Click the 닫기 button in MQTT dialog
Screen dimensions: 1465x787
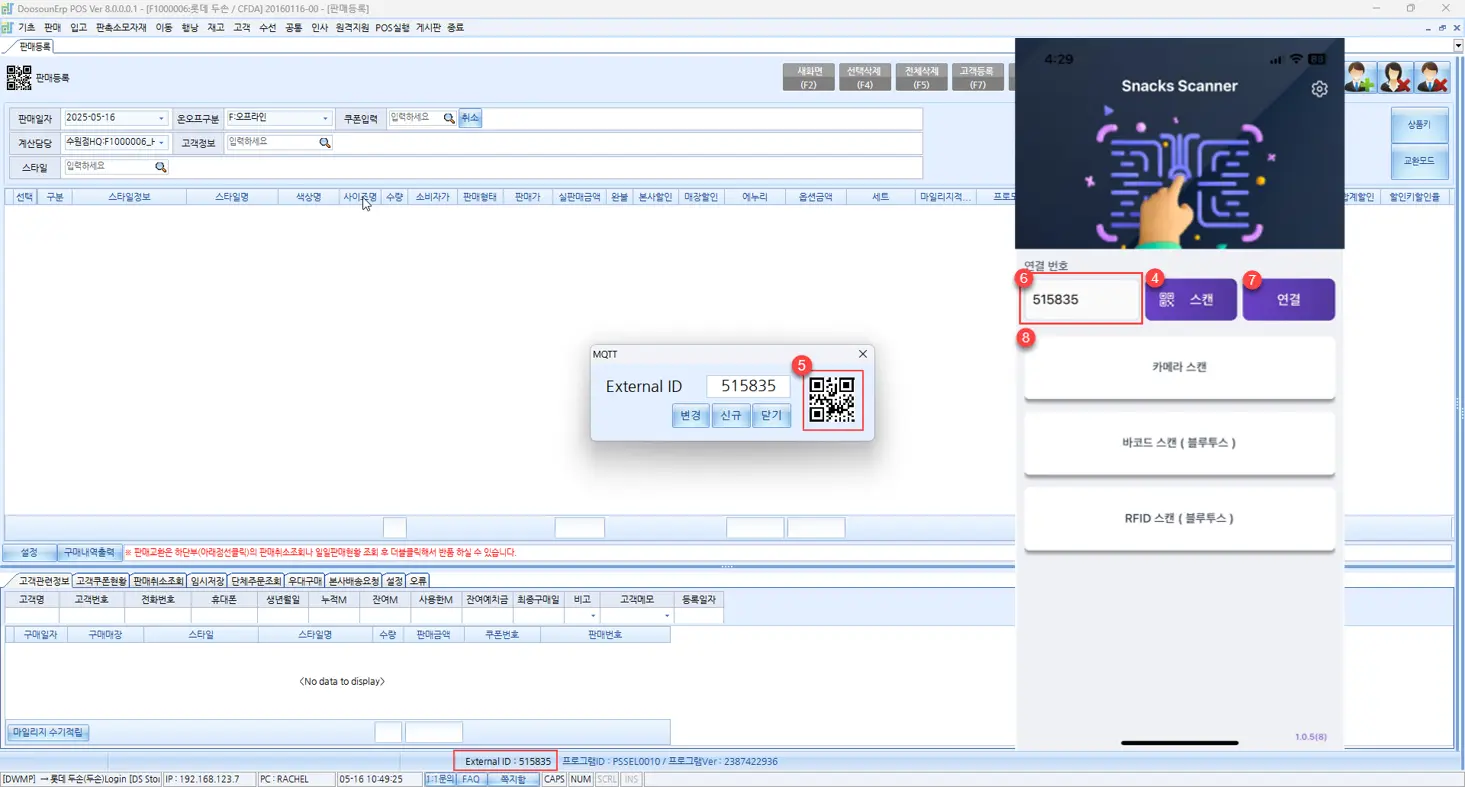point(771,415)
